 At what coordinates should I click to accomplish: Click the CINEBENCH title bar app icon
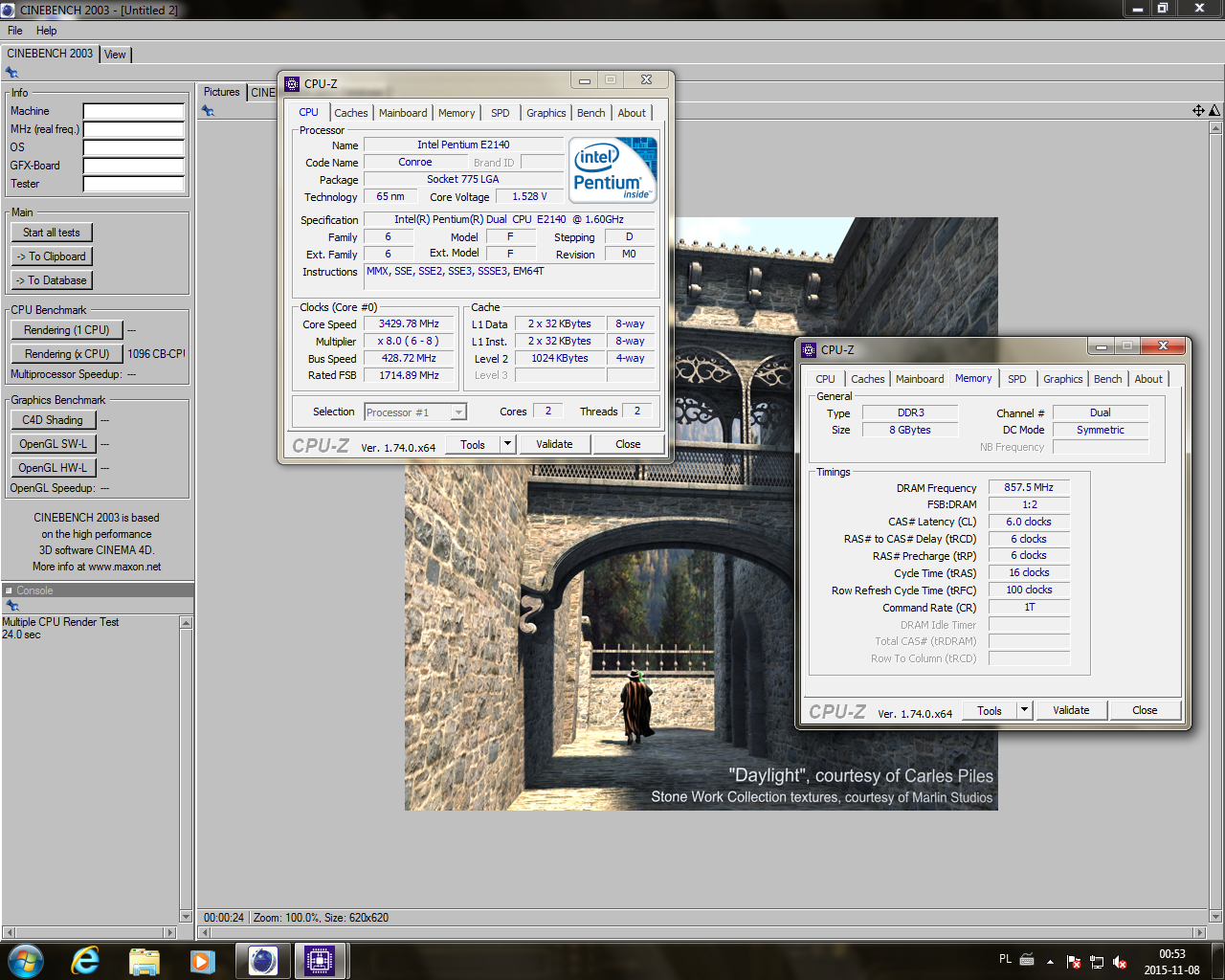click(x=9, y=10)
